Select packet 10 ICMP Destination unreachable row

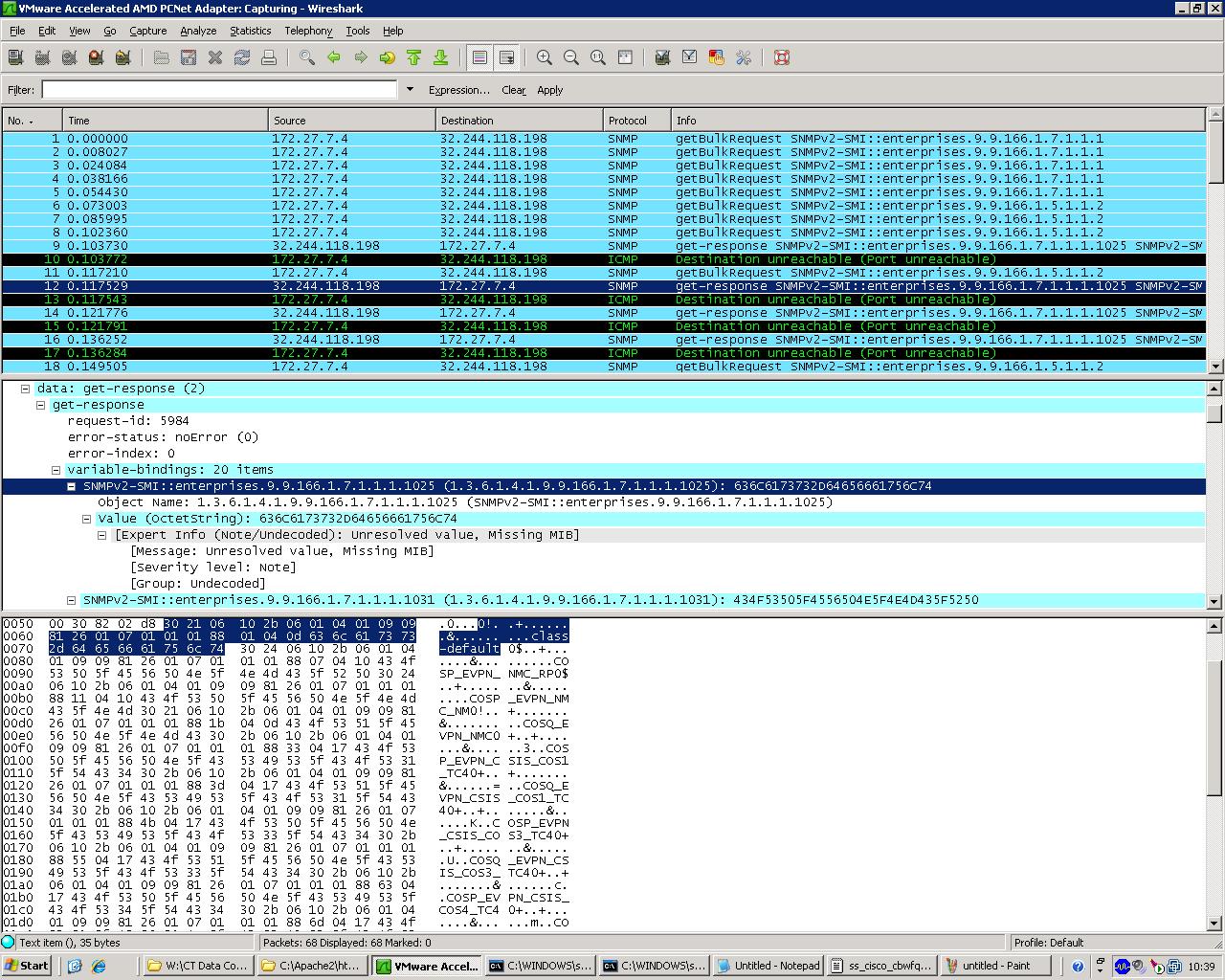pyautogui.click(x=603, y=259)
